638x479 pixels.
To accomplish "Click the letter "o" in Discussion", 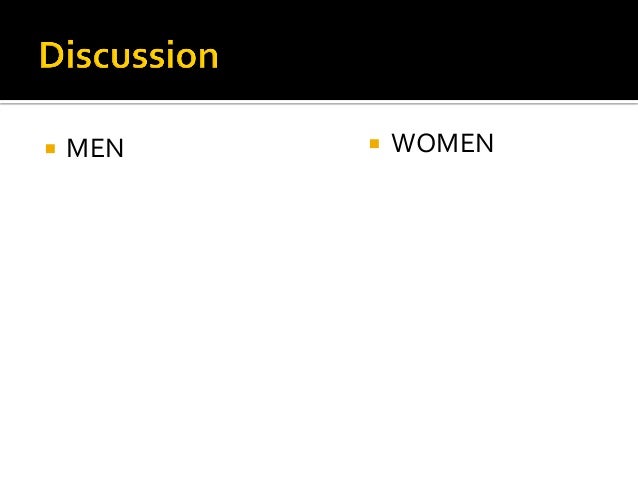I will click(x=185, y=59).
